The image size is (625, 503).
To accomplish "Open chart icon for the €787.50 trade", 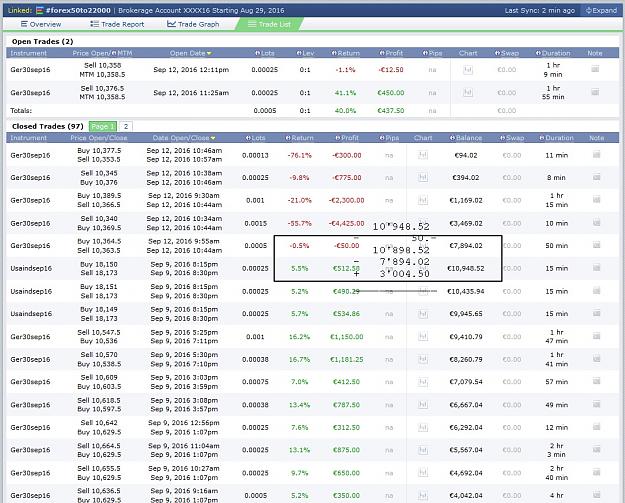I will (x=423, y=405).
